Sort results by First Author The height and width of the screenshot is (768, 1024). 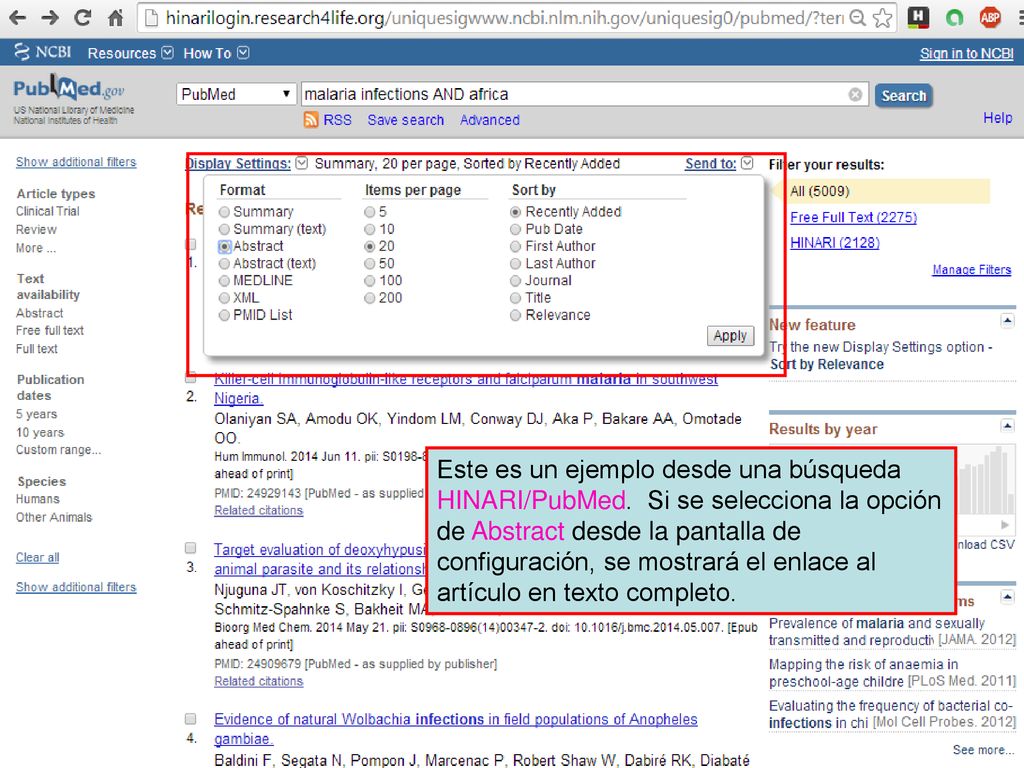(515, 246)
